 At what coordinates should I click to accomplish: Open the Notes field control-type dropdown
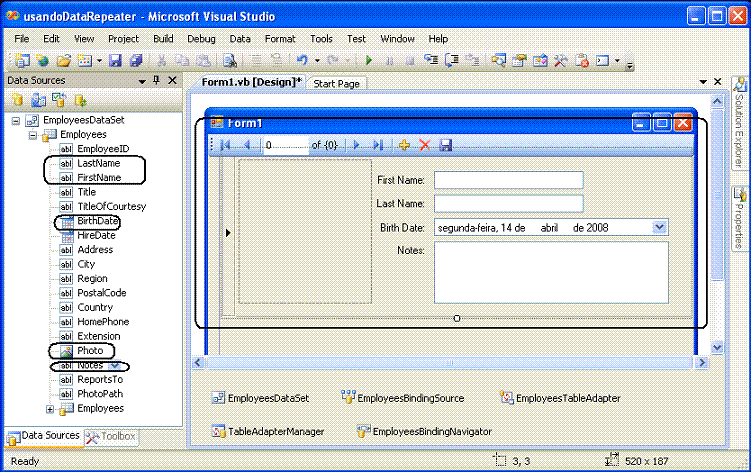[x=114, y=365]
